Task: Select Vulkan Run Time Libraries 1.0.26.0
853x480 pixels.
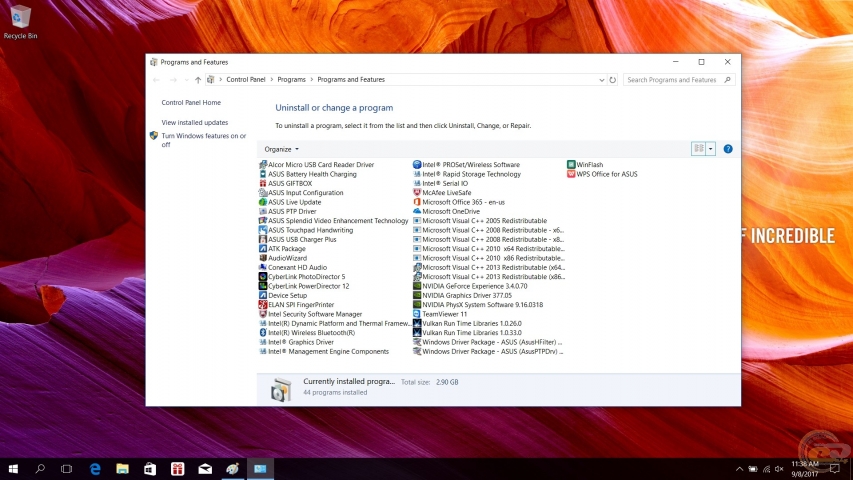Action: pyautogui.click(x=467, y=323)
